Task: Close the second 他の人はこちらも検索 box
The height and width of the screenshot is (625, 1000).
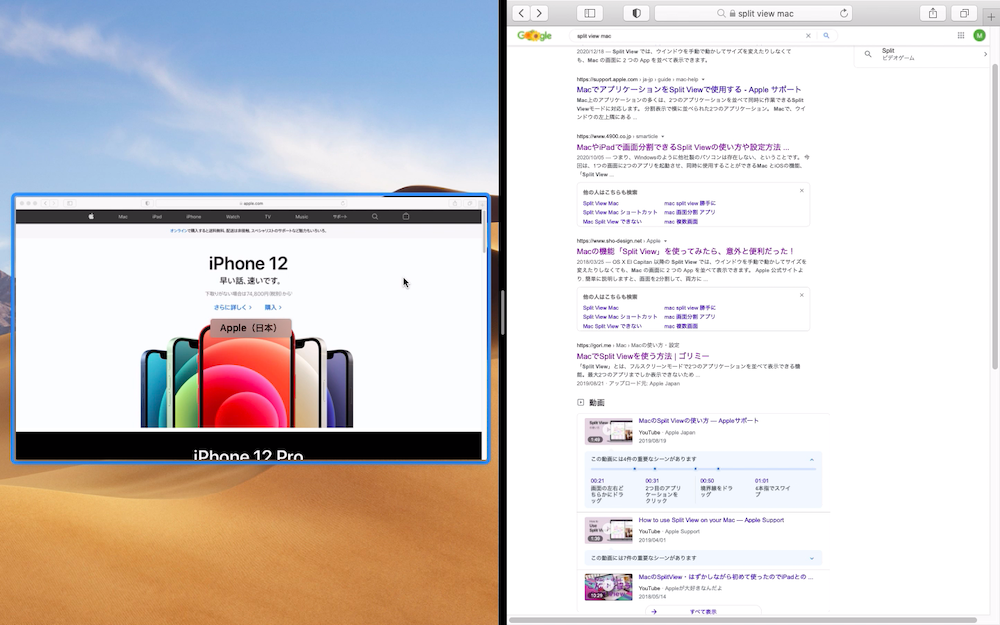Action: (802, 295)
